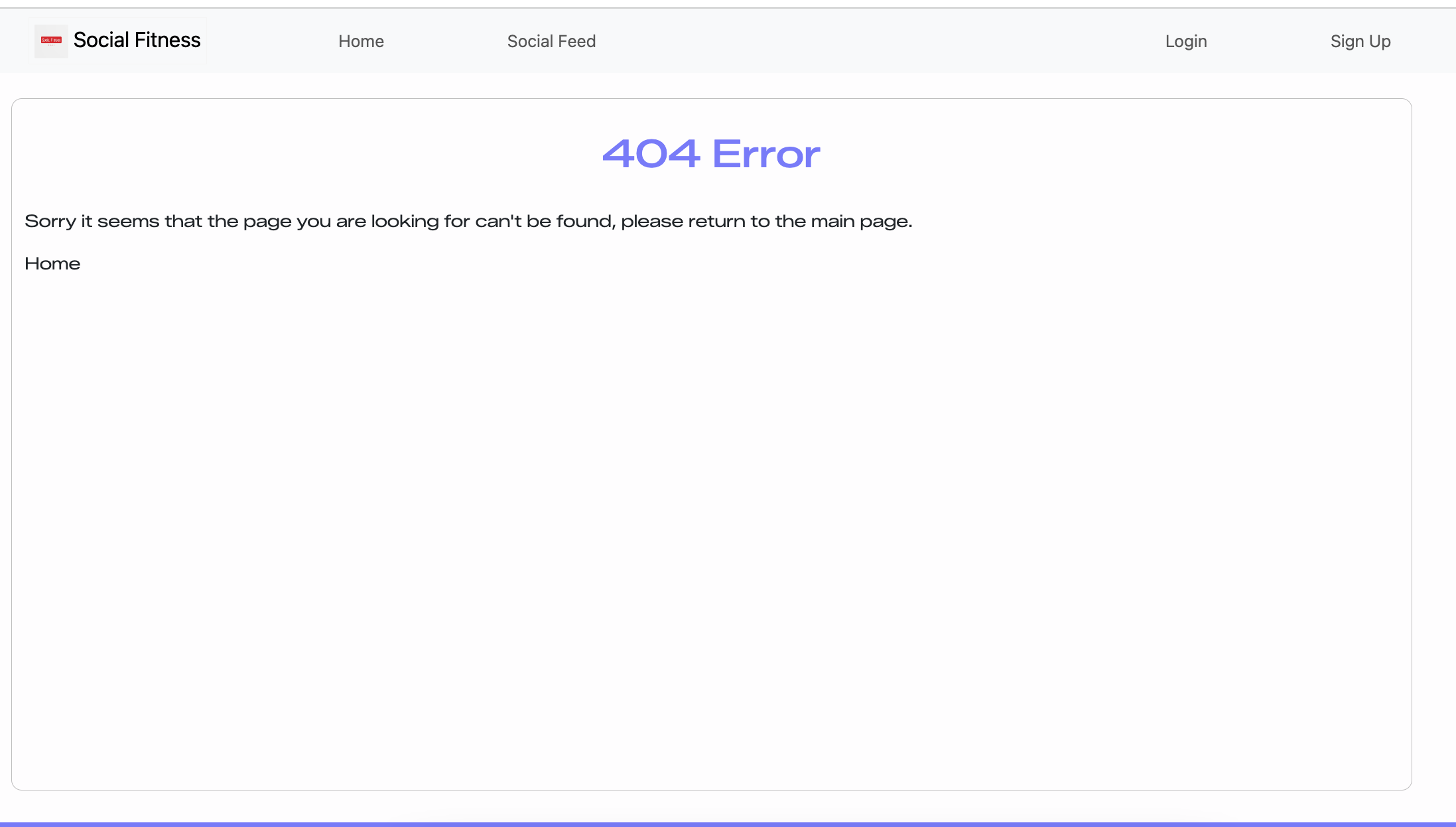Click the purple bar at page bottom
Screen dimensions: 1456x827
pyautogui.click(x=728, y=823)
